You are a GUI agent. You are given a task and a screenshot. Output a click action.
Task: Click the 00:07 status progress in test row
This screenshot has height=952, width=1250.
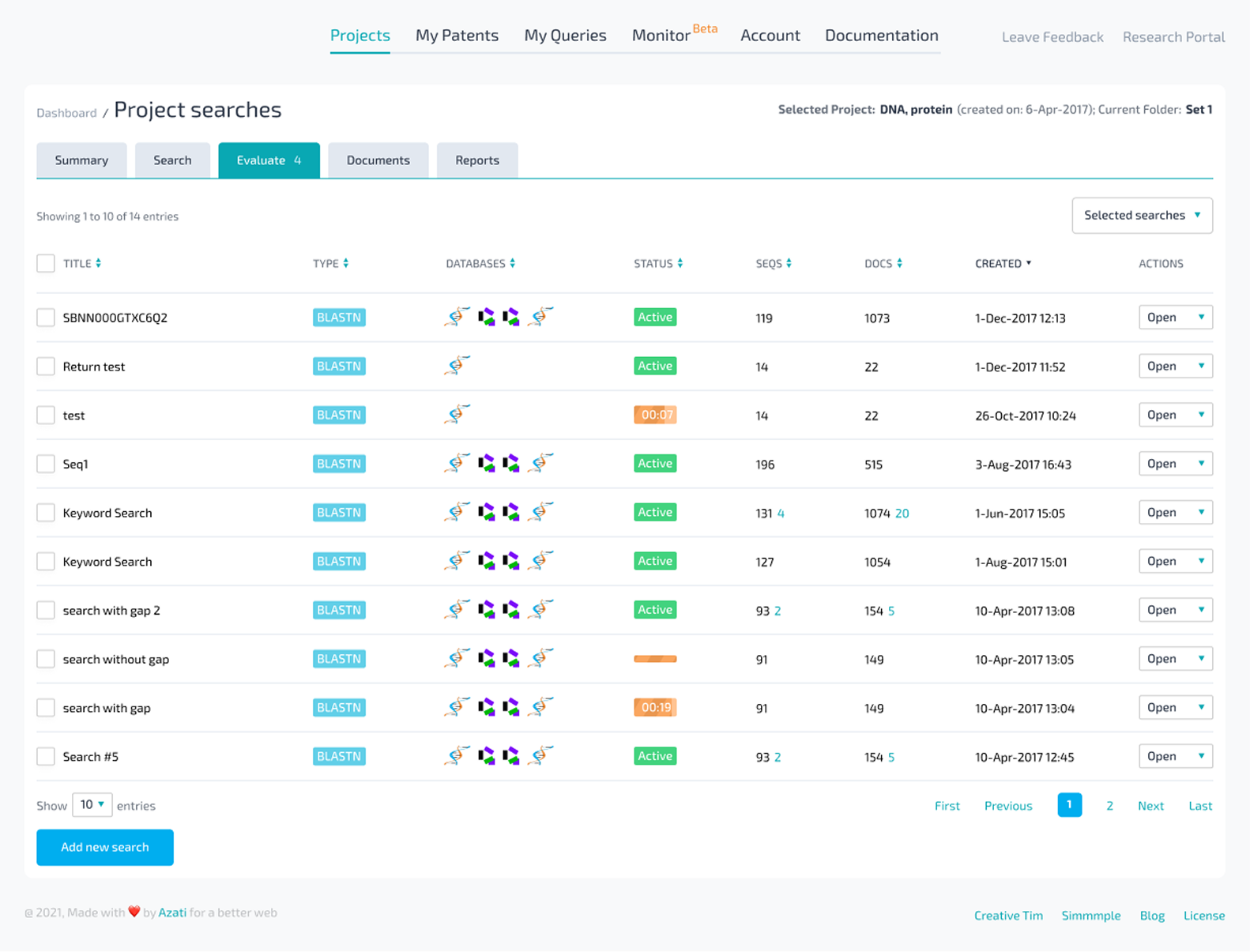pos(655,415)
